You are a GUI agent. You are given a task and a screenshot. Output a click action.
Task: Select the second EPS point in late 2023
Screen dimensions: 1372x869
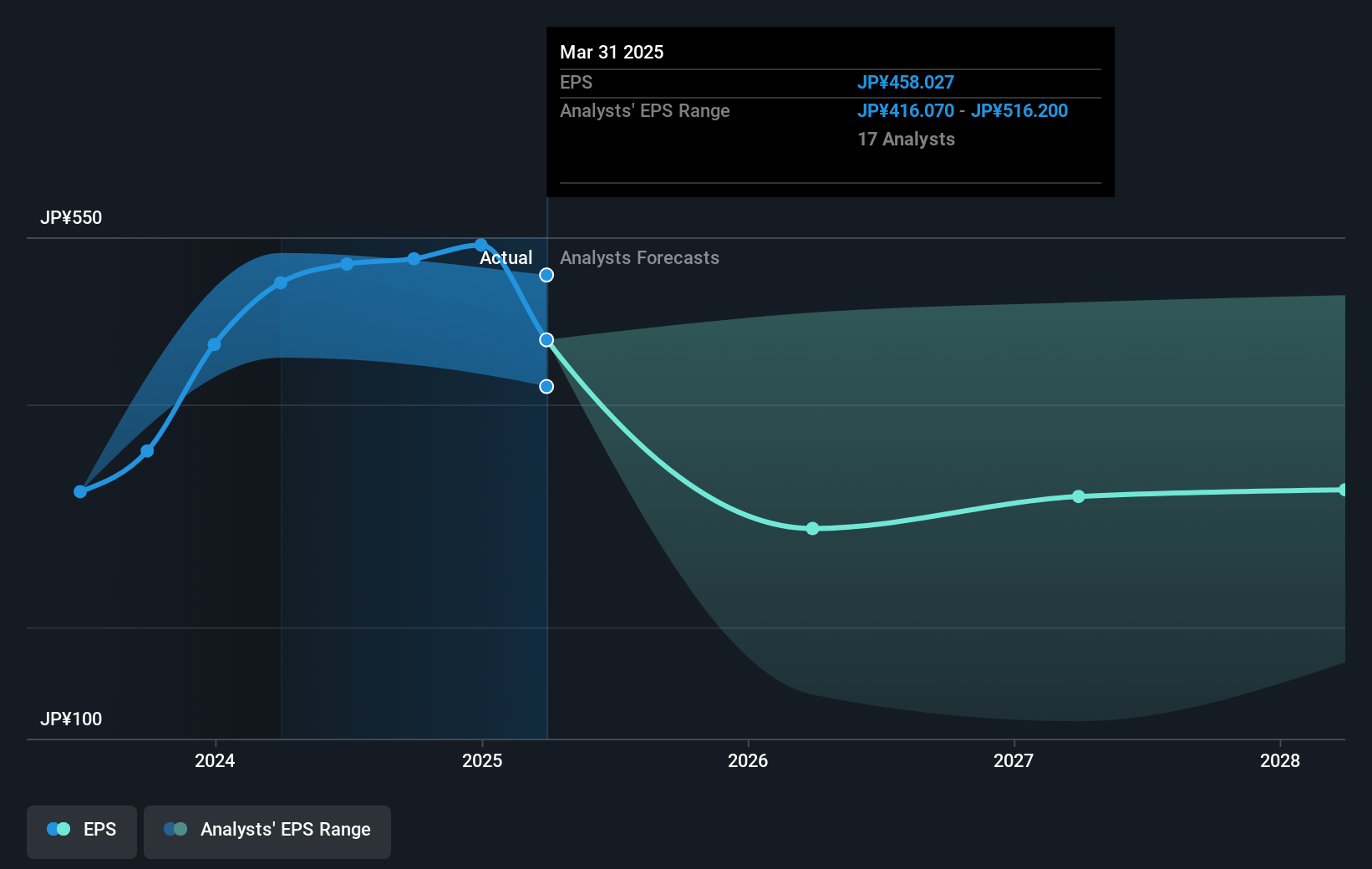pos(147,451)
